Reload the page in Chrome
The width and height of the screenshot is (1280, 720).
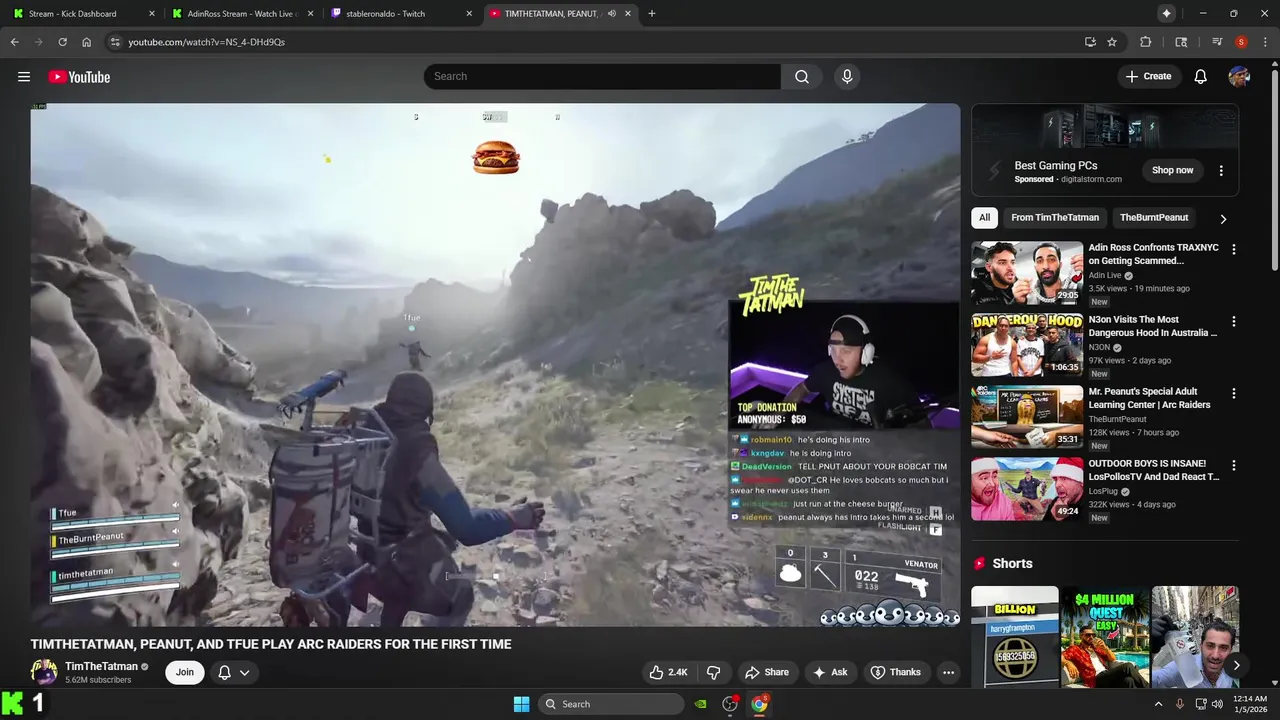(62, 42)
